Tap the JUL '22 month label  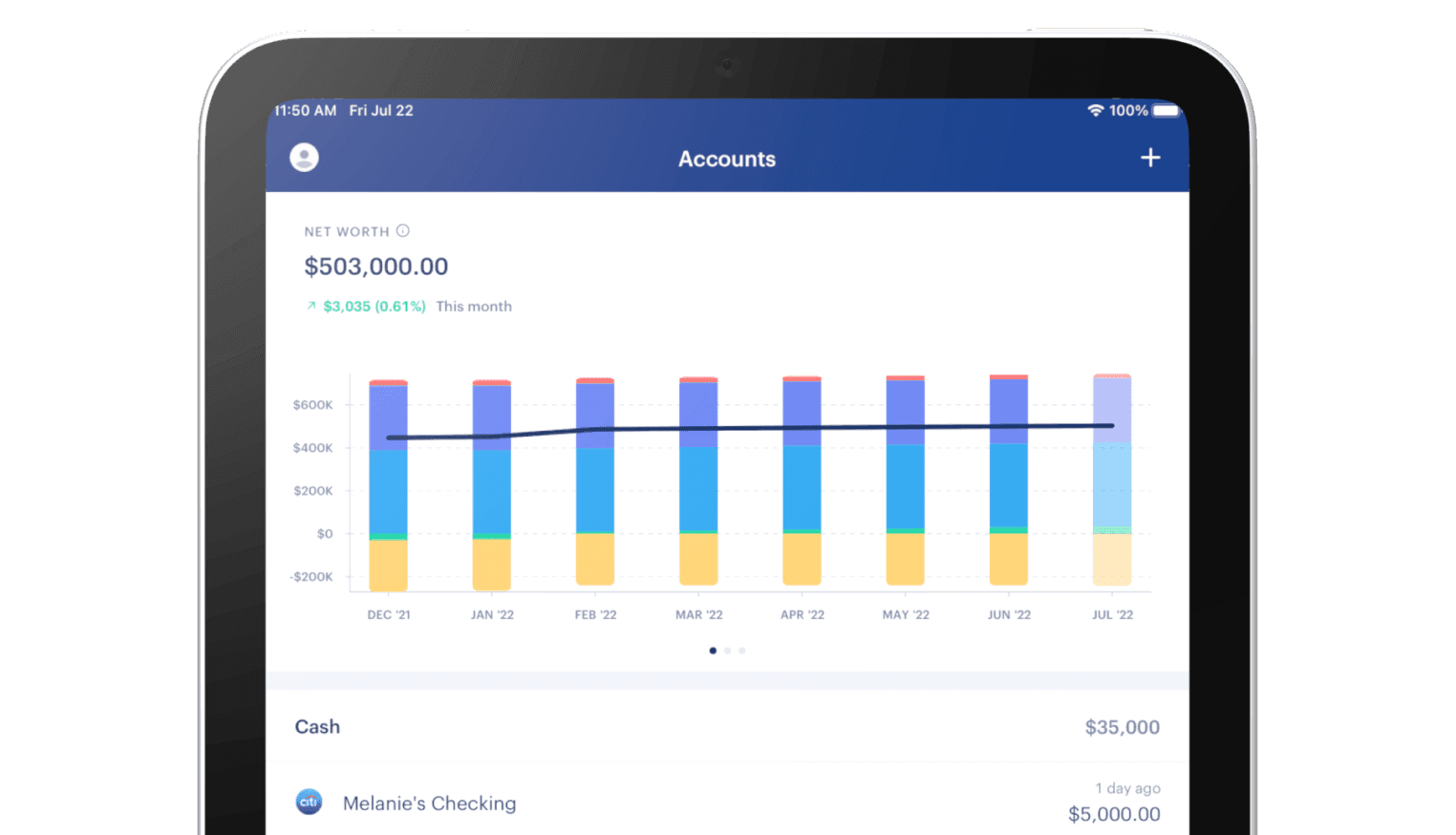(x=1112, y=614)
